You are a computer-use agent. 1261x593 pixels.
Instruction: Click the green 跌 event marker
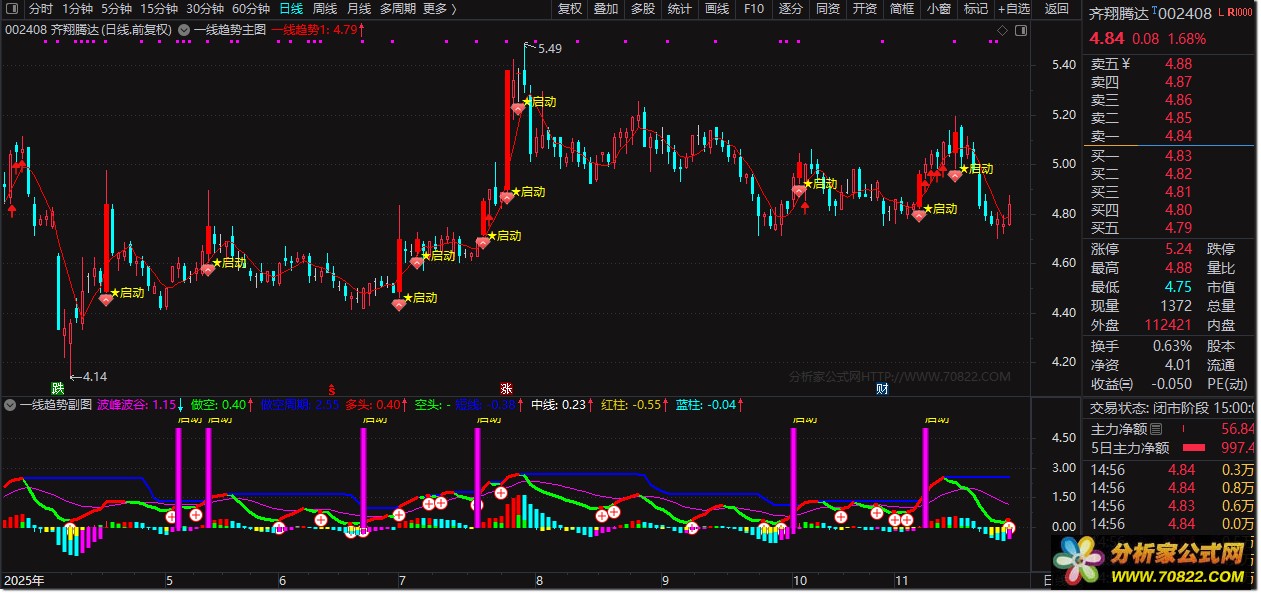[x=58, y=387]
